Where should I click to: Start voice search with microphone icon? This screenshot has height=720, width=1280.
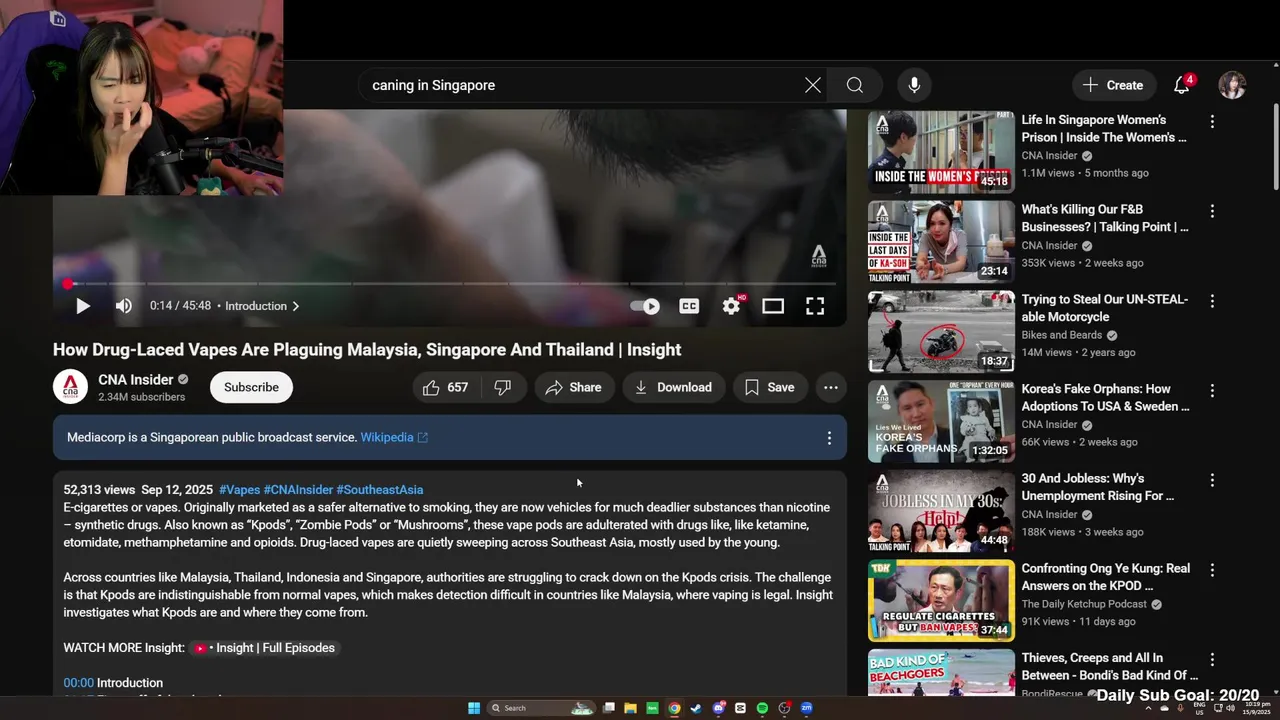click(914, 85)
